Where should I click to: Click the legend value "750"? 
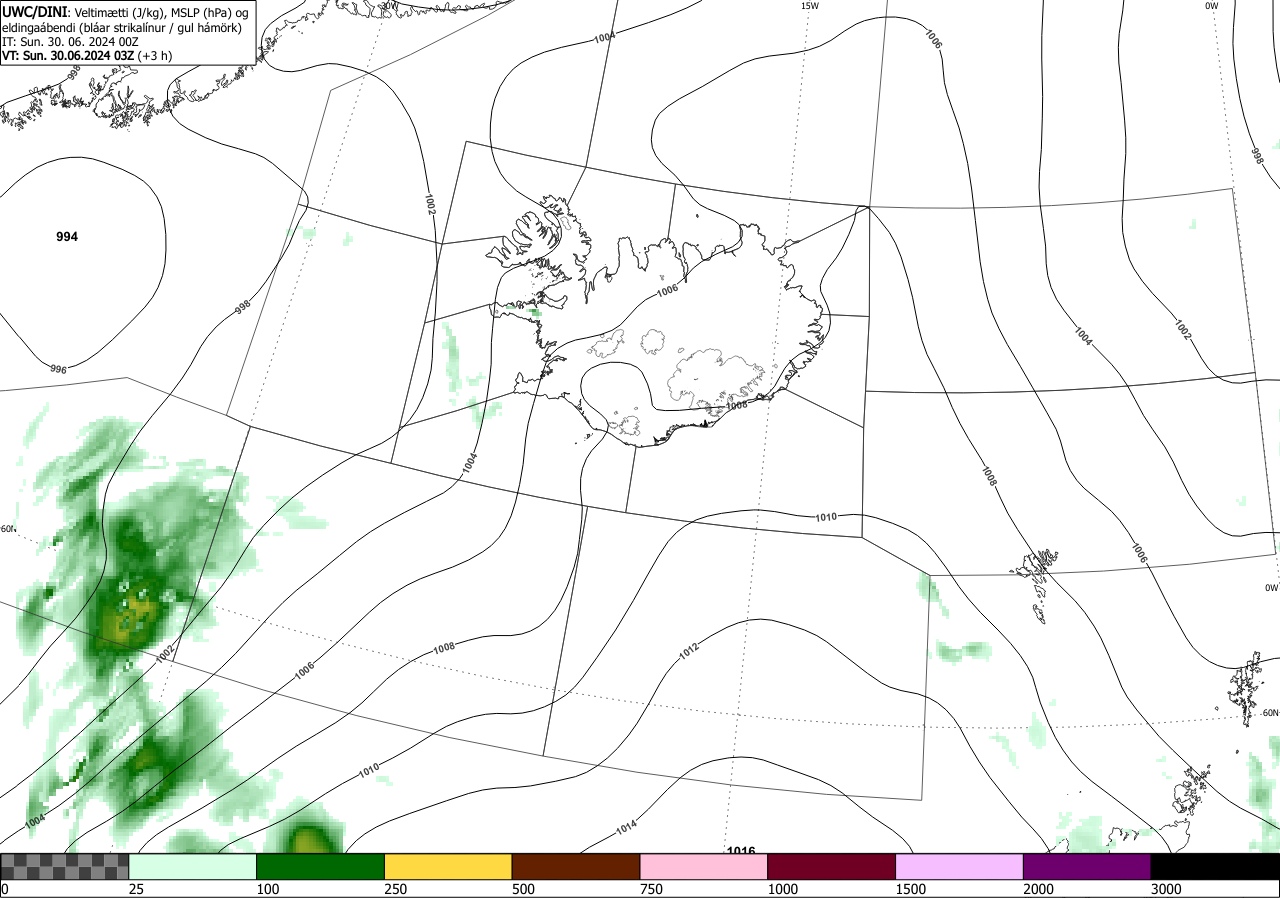(x=652, y=889)
